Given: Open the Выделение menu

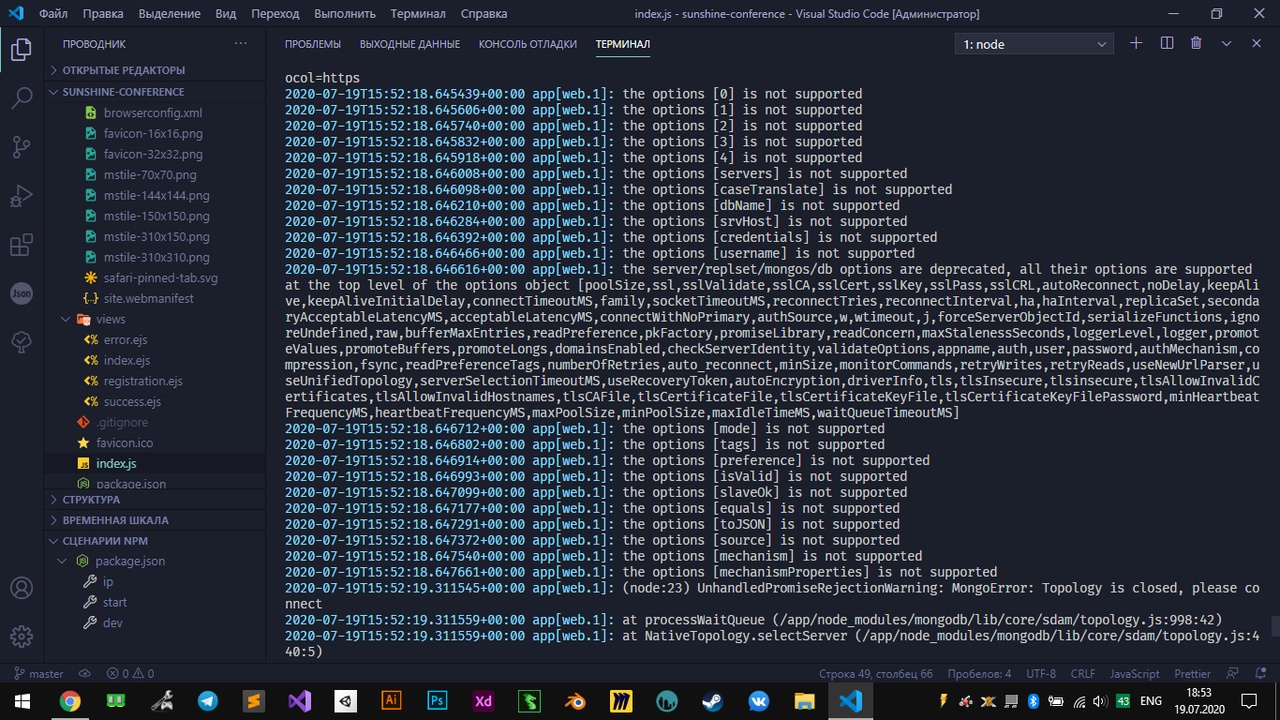Looking at the screenshot, I should pos(170,14).
